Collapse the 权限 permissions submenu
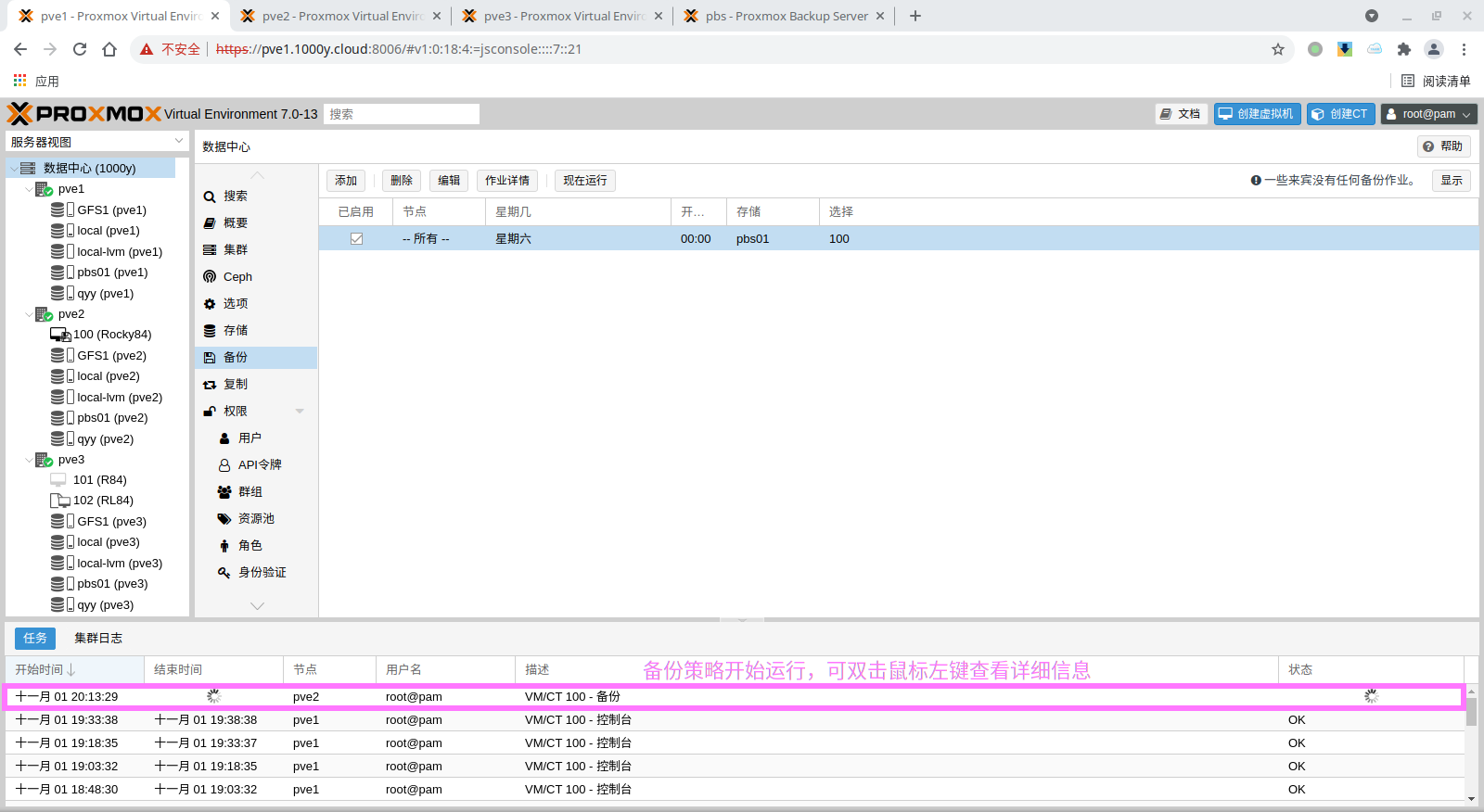Screen dimensions: 1484x812 click(x=300, y=412)
